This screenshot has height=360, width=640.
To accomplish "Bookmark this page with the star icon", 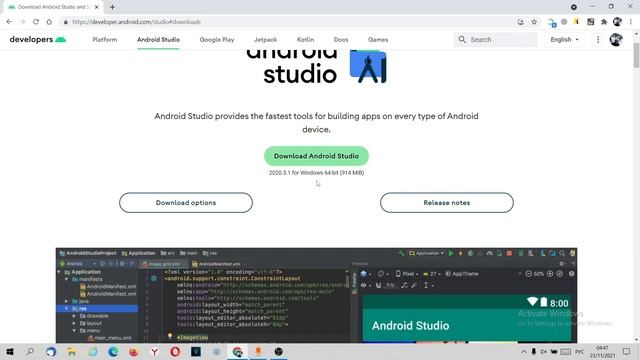I will pyautogui.click(x=534, y=22).
